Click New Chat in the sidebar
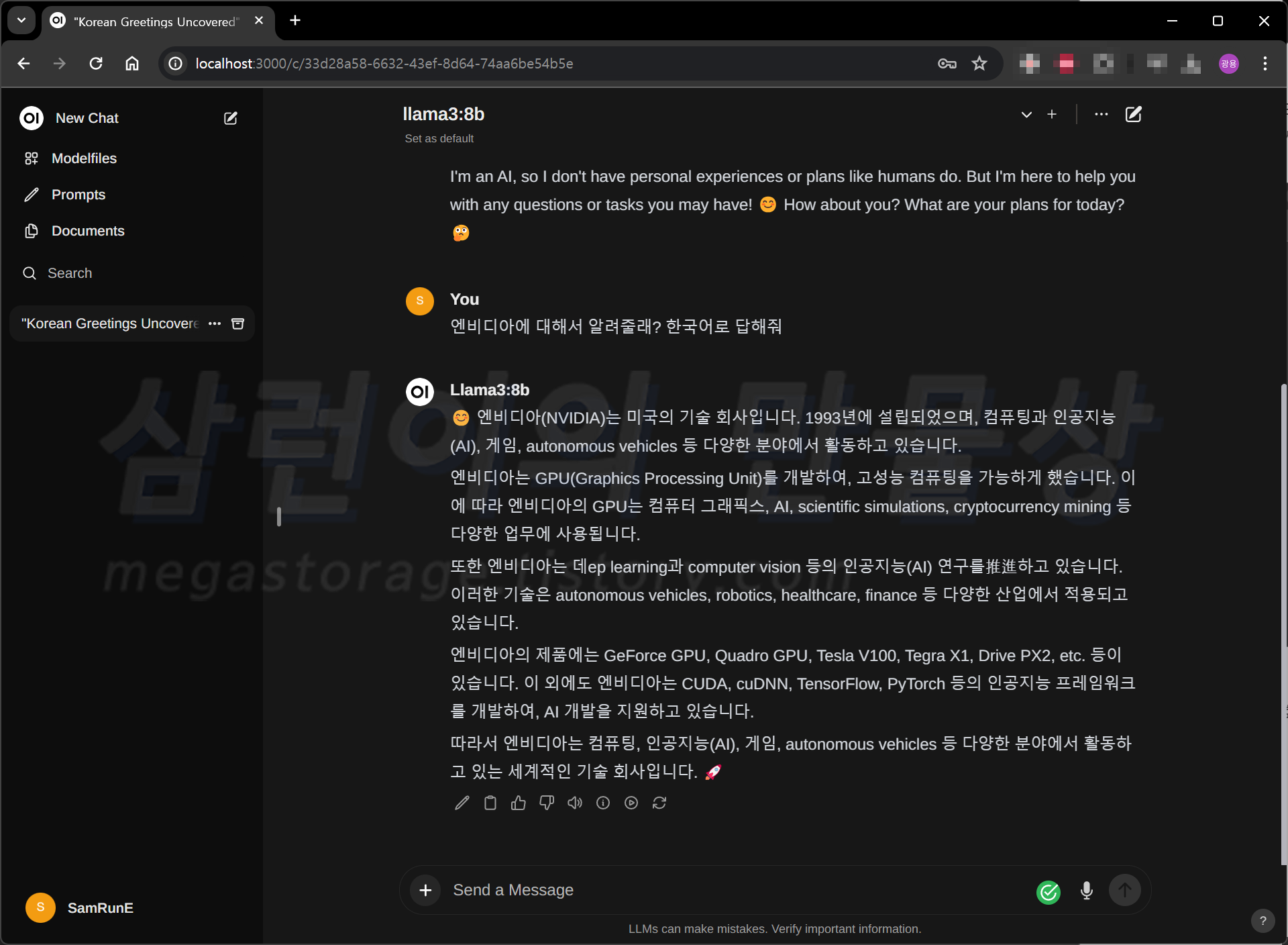Viewport: 1288px width, 945px height. pyautogui.click(x=87, y=118)
